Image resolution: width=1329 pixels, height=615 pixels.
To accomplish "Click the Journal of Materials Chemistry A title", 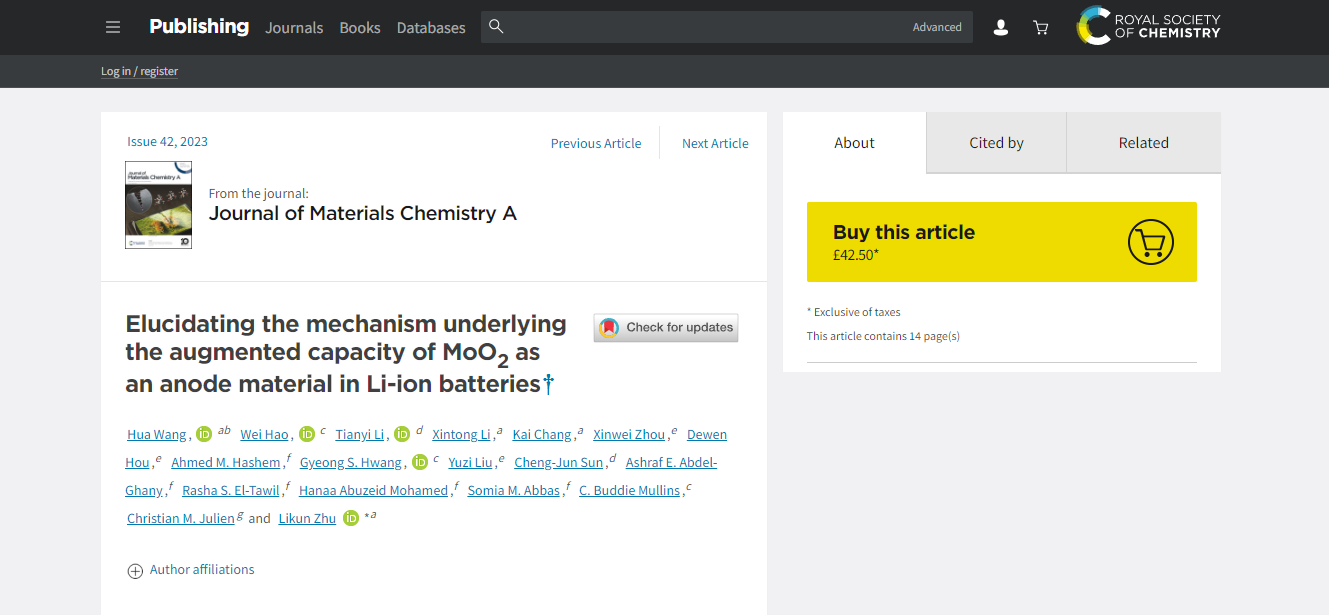I will tap(363, 213).
